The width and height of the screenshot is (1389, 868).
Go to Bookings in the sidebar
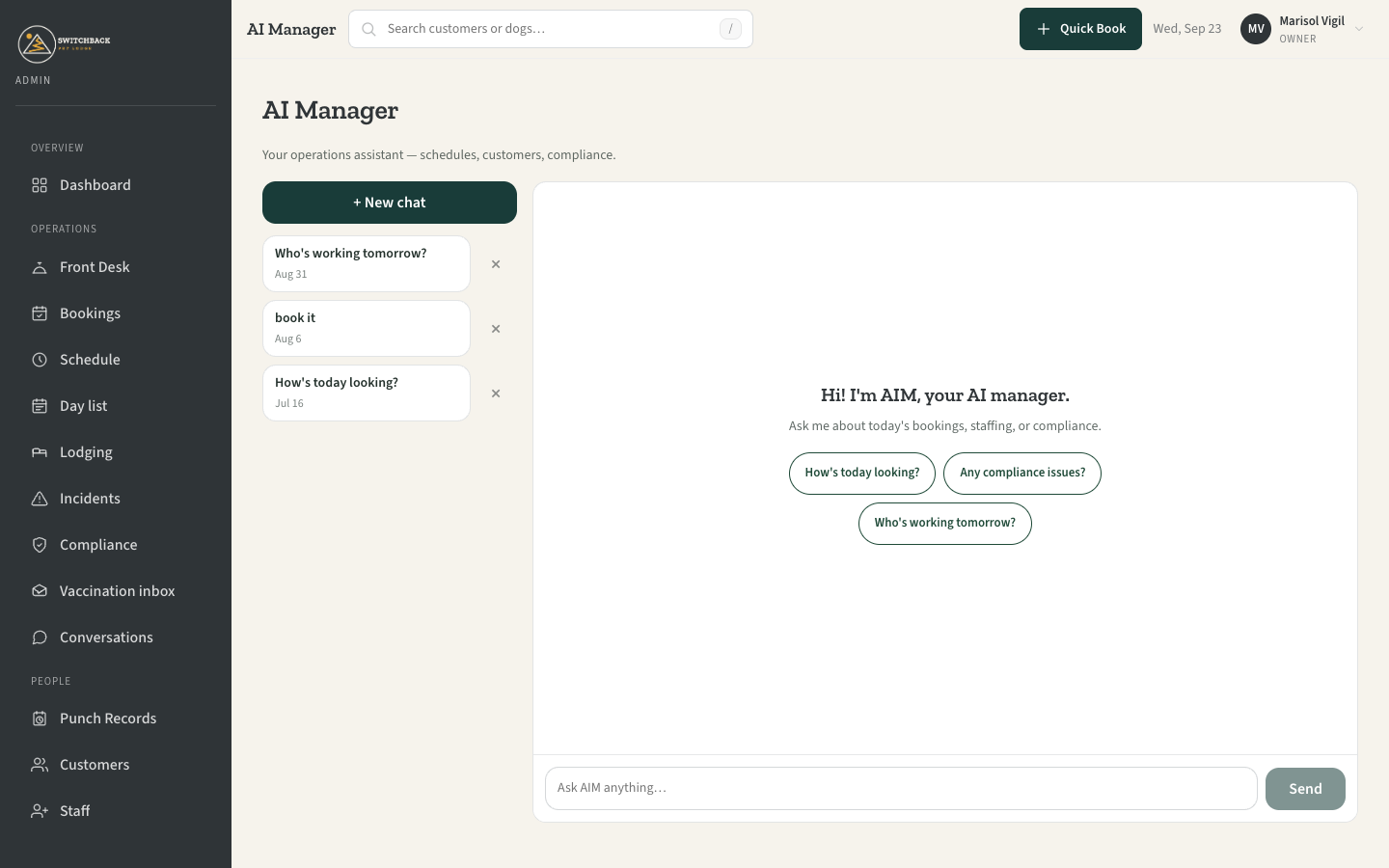pos(116,313)
